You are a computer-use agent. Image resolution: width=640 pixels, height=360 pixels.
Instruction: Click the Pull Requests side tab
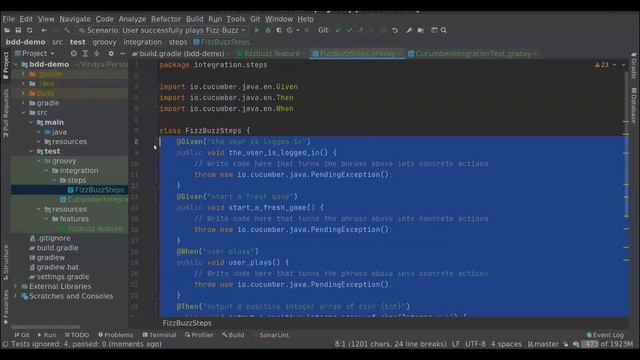coord(6,113)
